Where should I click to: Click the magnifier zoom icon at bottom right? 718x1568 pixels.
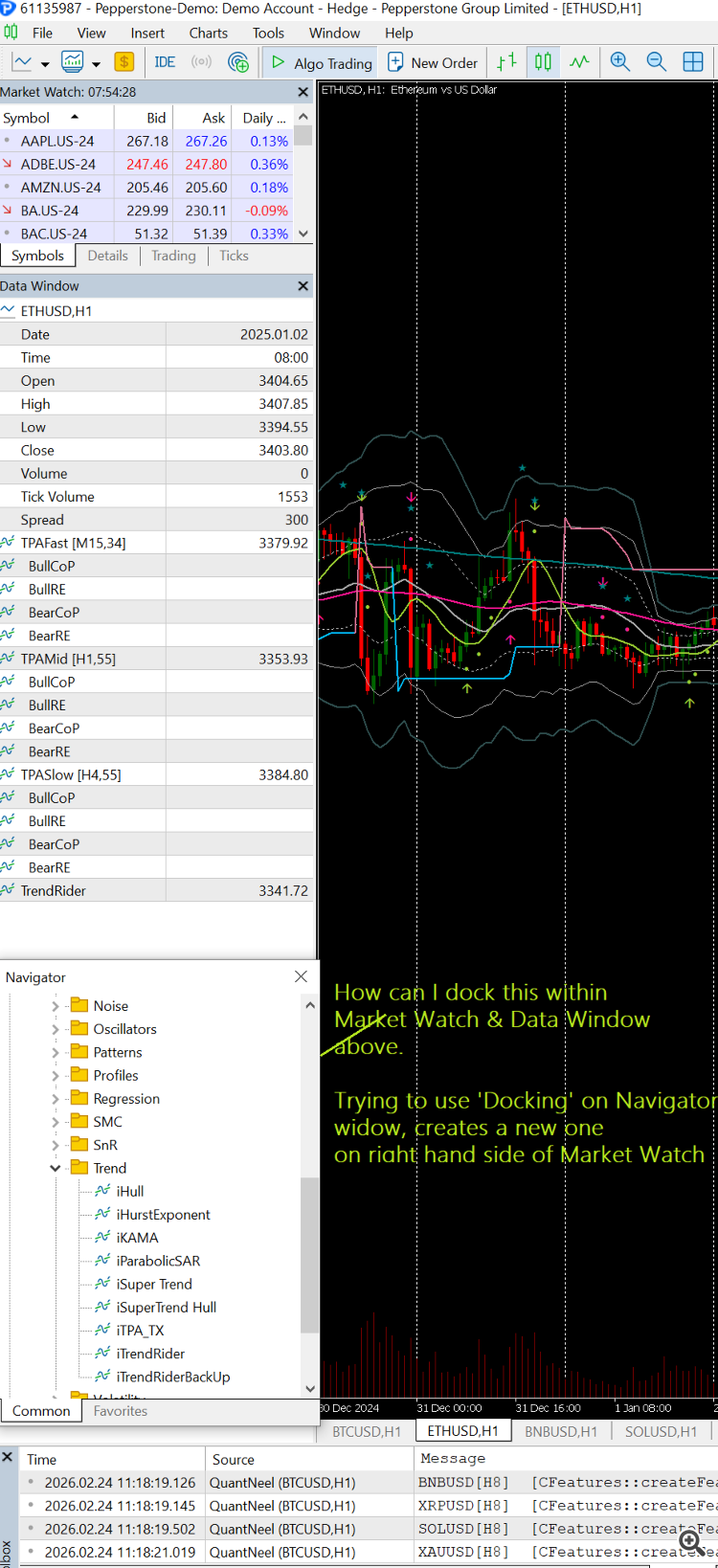click(691, 1542)
